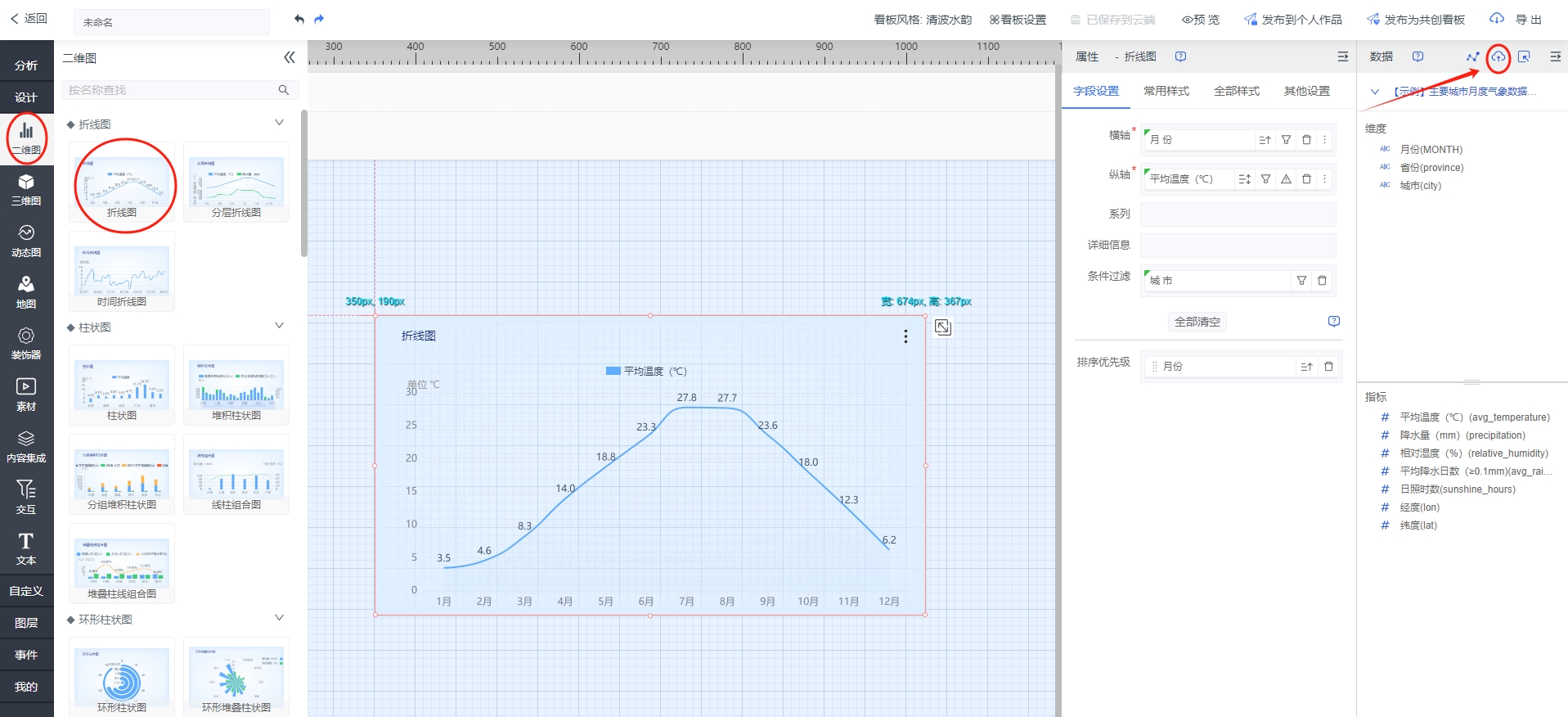Click the blue 平均温度 legend swatch
This screenshot has height=717, width=1568.
tap(613, 371)
